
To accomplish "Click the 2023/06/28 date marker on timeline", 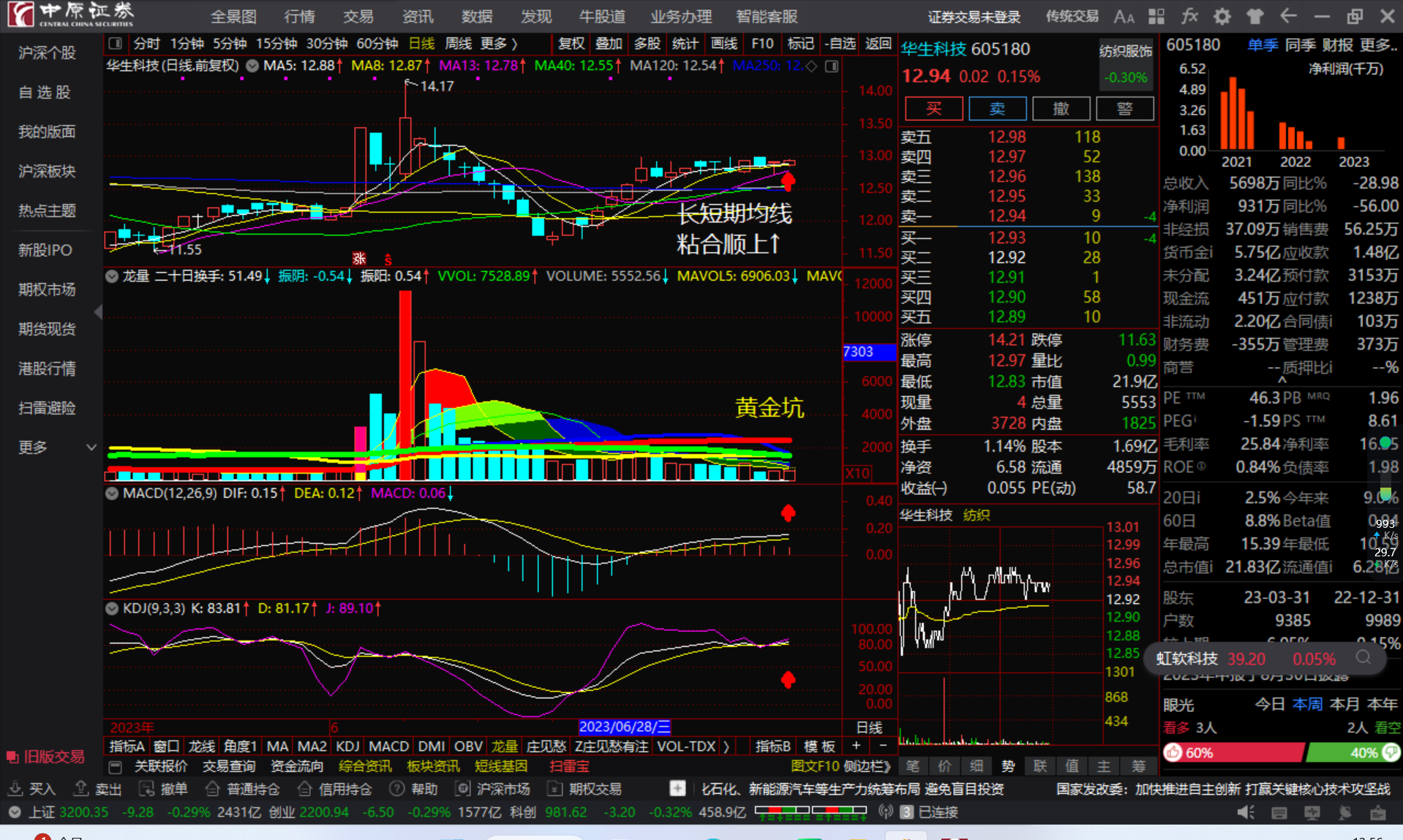I will click(x=625, y=727).
